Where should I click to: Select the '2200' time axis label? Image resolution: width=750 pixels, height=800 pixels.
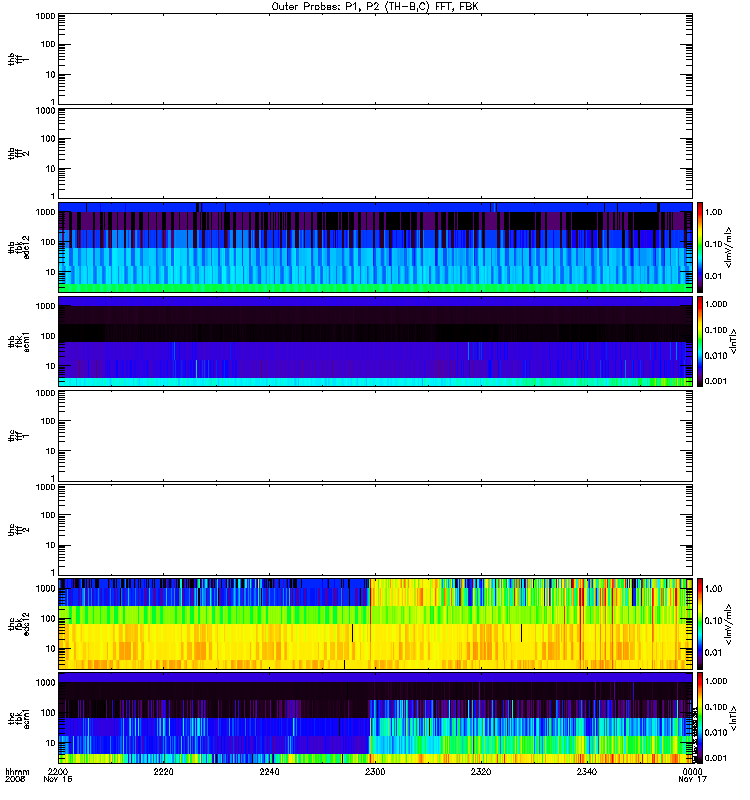pos(58,771)
